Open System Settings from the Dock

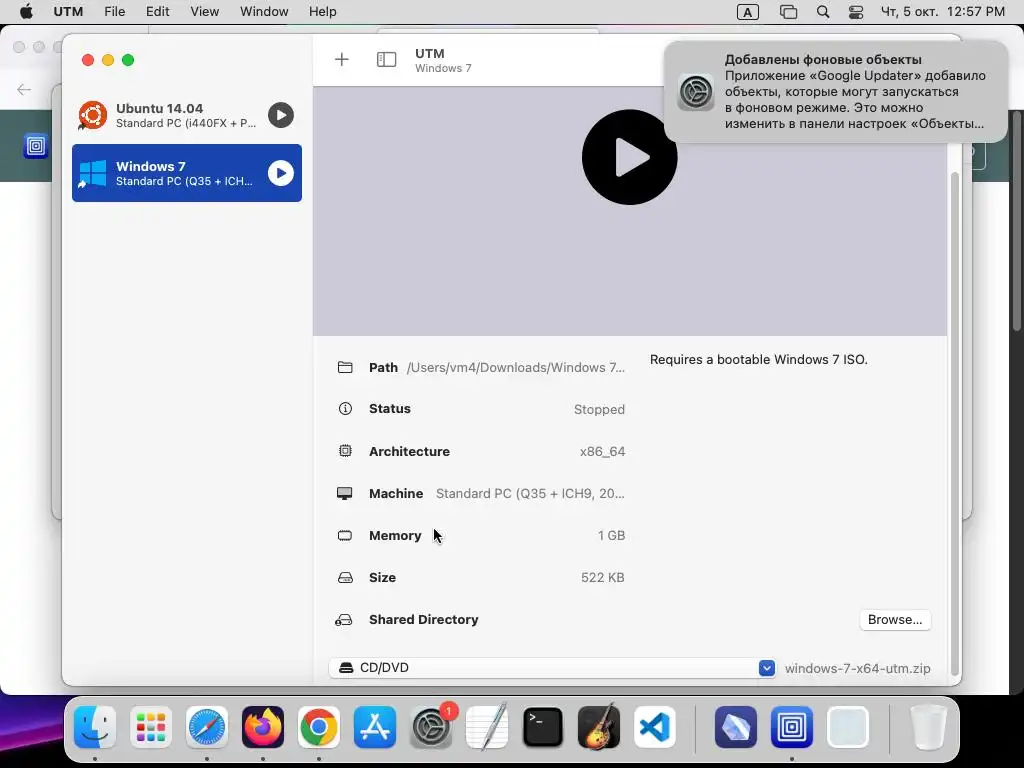pyautogui.click(x=431, y=727)
